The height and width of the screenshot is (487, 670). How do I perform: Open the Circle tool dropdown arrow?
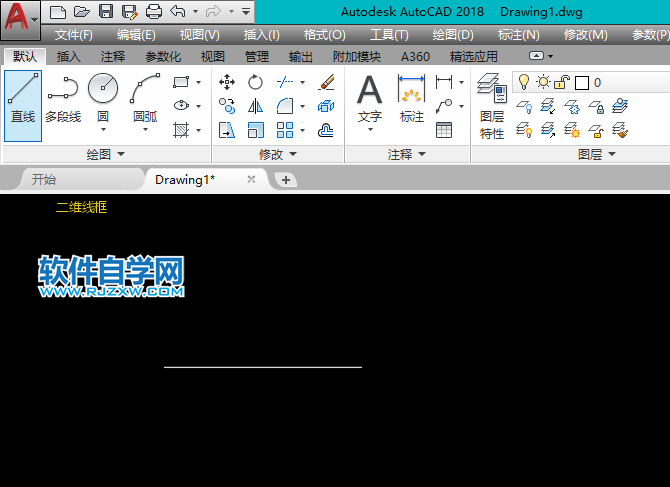(103, 129)
